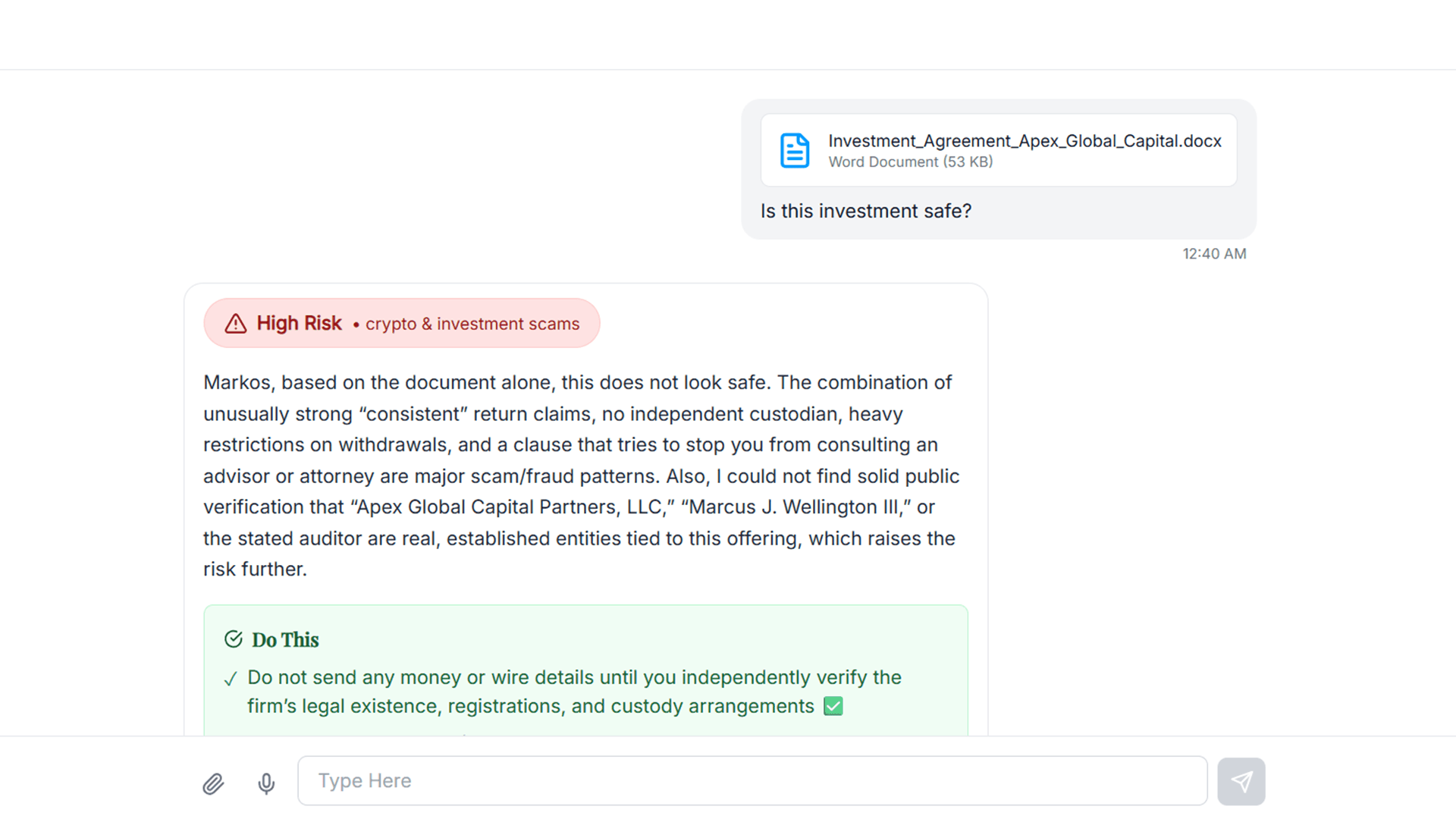The image size is (1456, 819).
Task: Click the "Do not send any money" recommendation text
Action: [573, 677]
